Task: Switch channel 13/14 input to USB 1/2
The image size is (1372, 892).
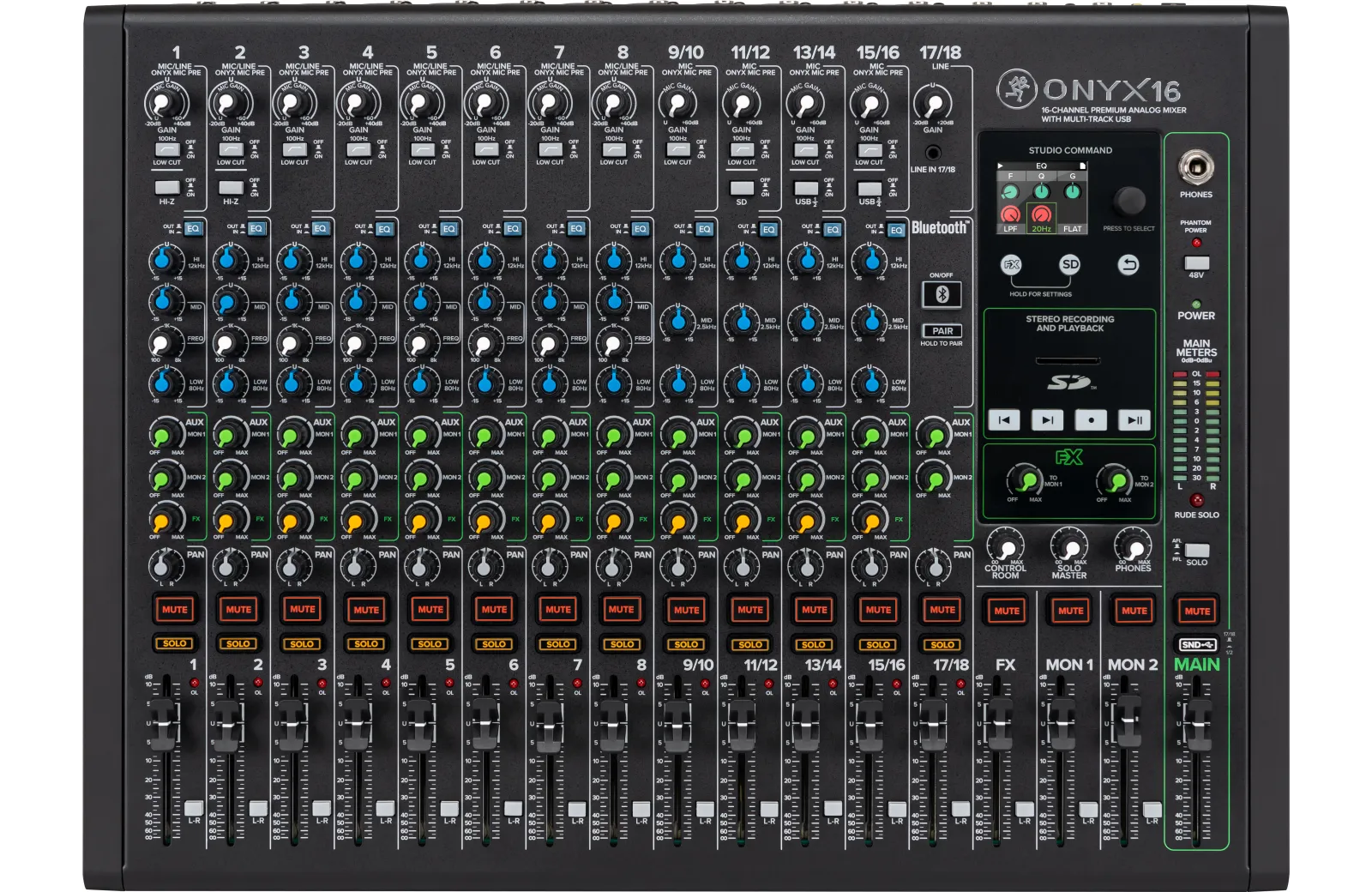Action: point(805,188)
